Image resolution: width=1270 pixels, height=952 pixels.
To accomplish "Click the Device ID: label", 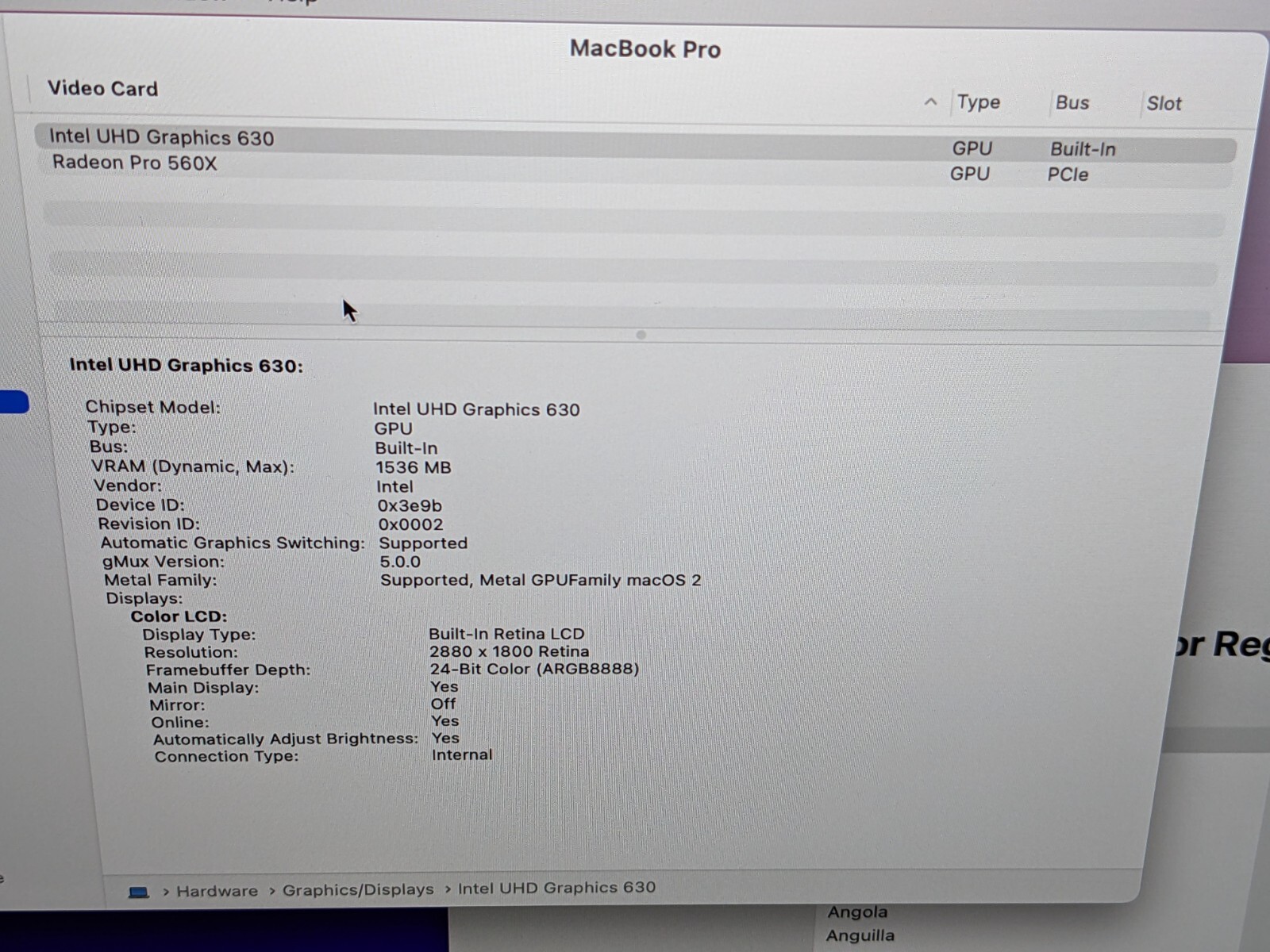I will [x=140, y=505].
